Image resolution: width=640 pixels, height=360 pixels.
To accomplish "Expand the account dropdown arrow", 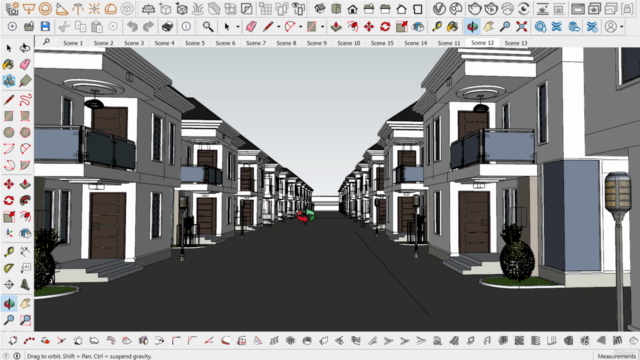I will [621, 27].
